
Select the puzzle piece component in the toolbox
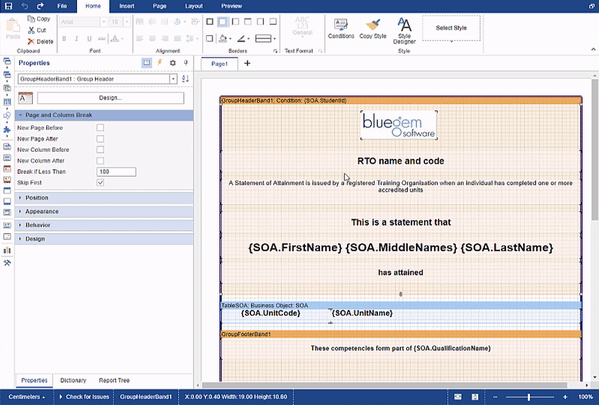(x=7, y=130)
